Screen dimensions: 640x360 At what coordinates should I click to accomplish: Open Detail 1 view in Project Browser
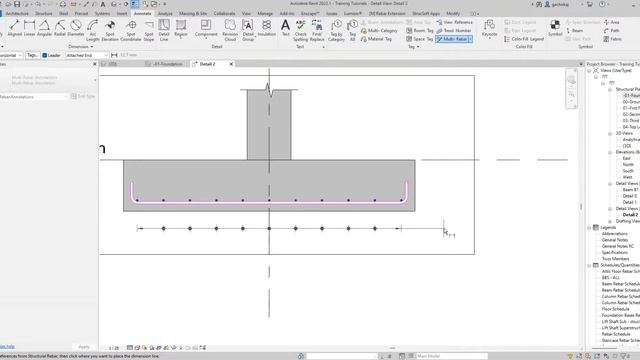(629, 202)
